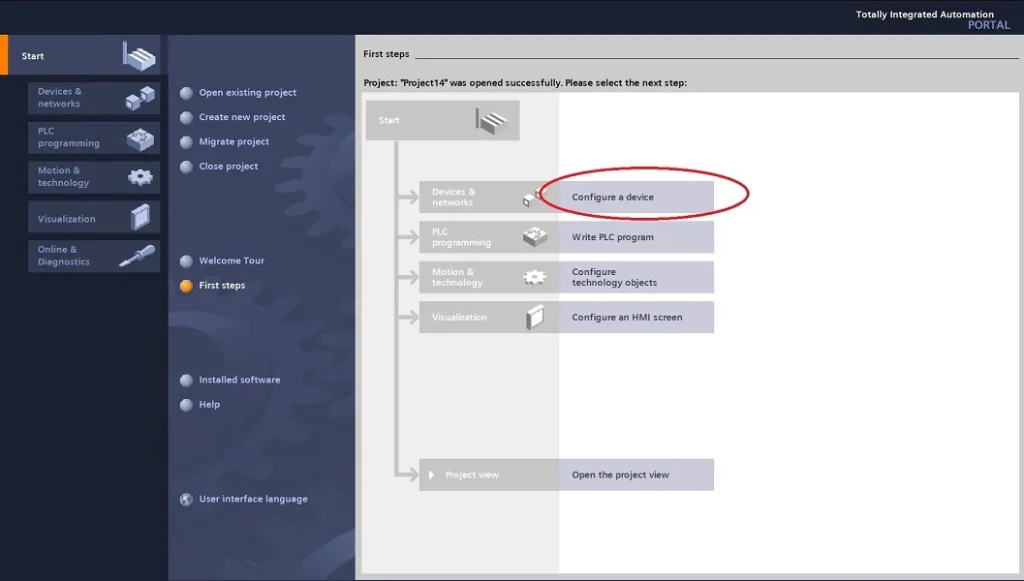The width and height of the screenshot is (1024, 581).
Task: Click Configure a device link
Action: (613, 197)
